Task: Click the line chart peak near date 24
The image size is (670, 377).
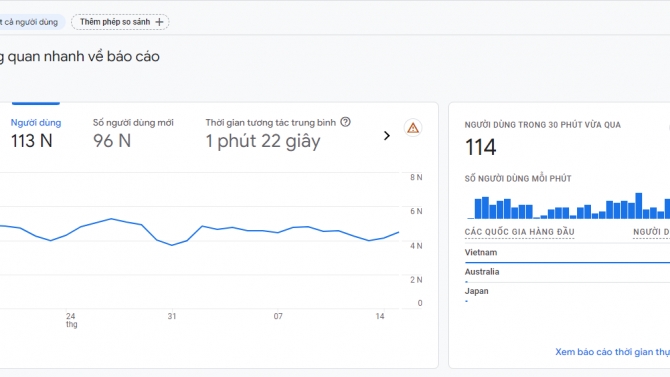Action: click(x=111, y=219)
